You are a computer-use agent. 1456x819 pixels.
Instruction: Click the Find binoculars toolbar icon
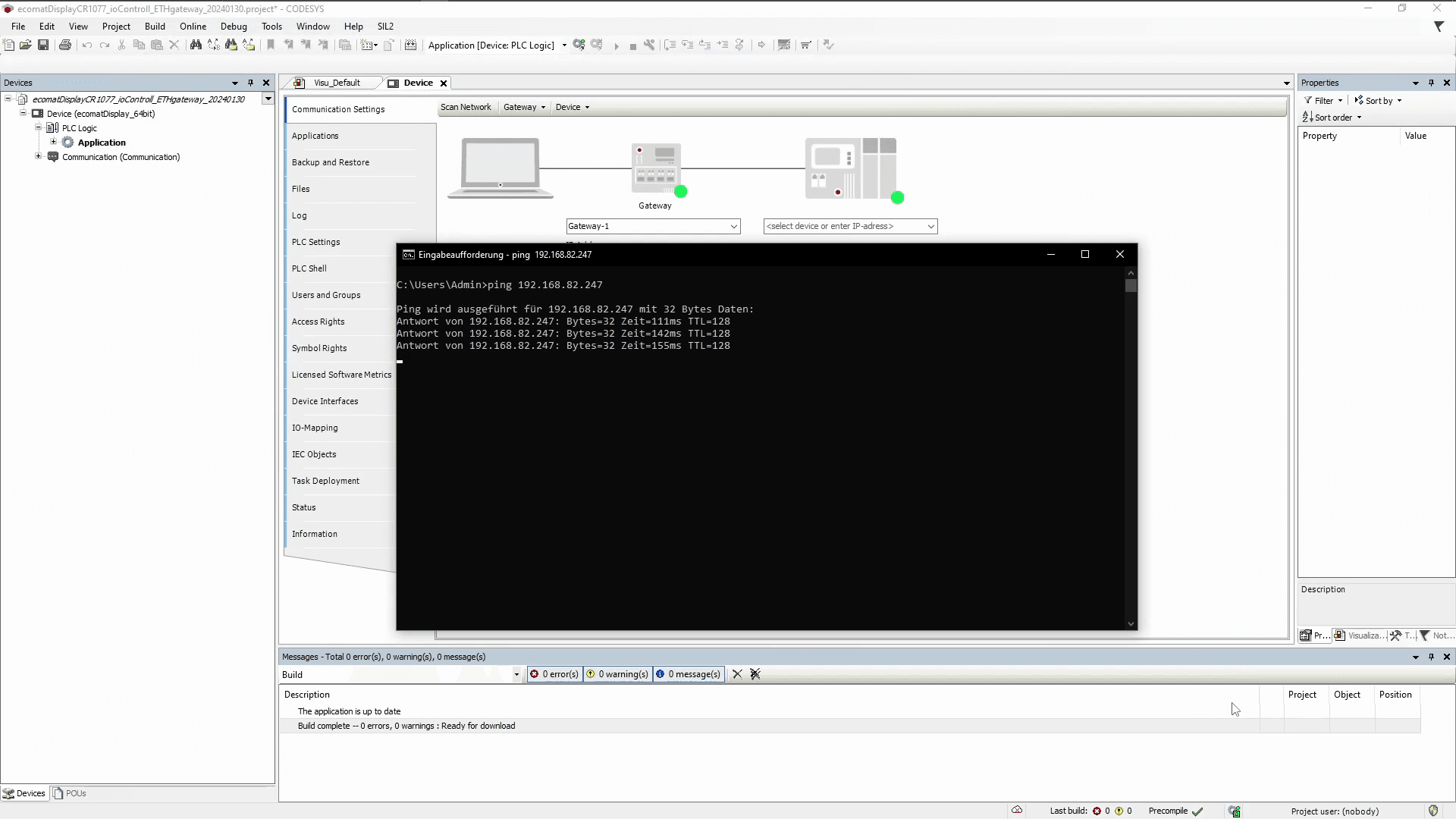click(196, 45)
